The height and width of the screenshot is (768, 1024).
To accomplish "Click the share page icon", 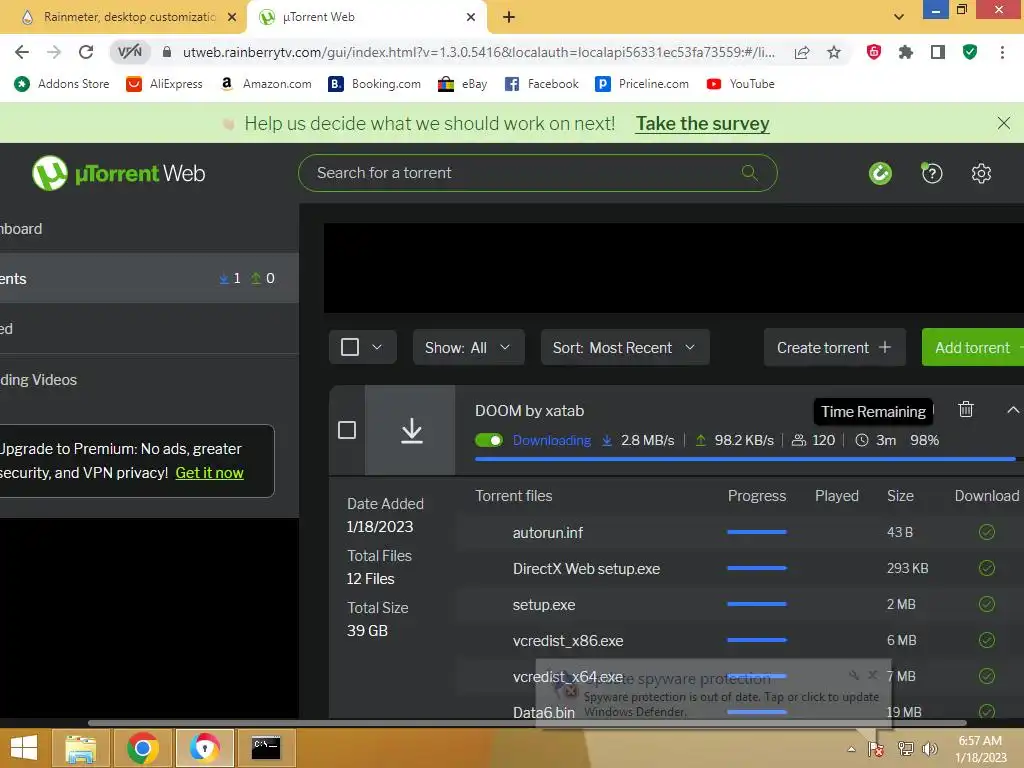I will [802, 52].
